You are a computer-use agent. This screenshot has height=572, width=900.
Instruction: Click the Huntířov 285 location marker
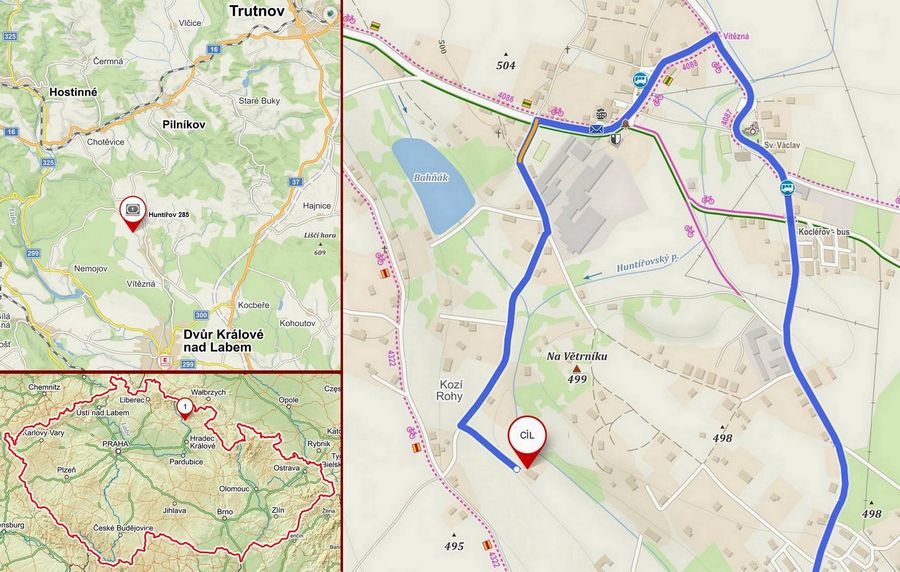coord(133,213)
